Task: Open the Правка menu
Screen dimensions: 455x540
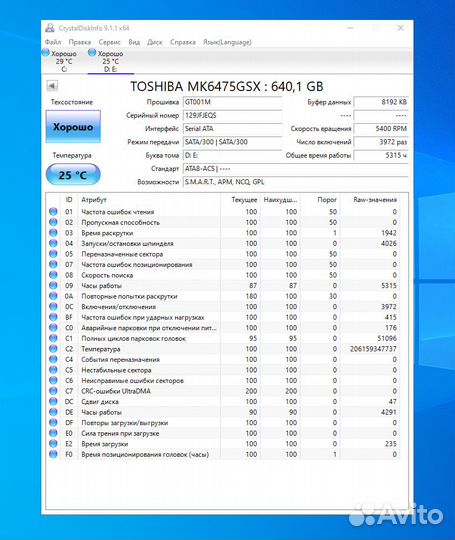Action: pyautogui.click(x=80, y=42)
